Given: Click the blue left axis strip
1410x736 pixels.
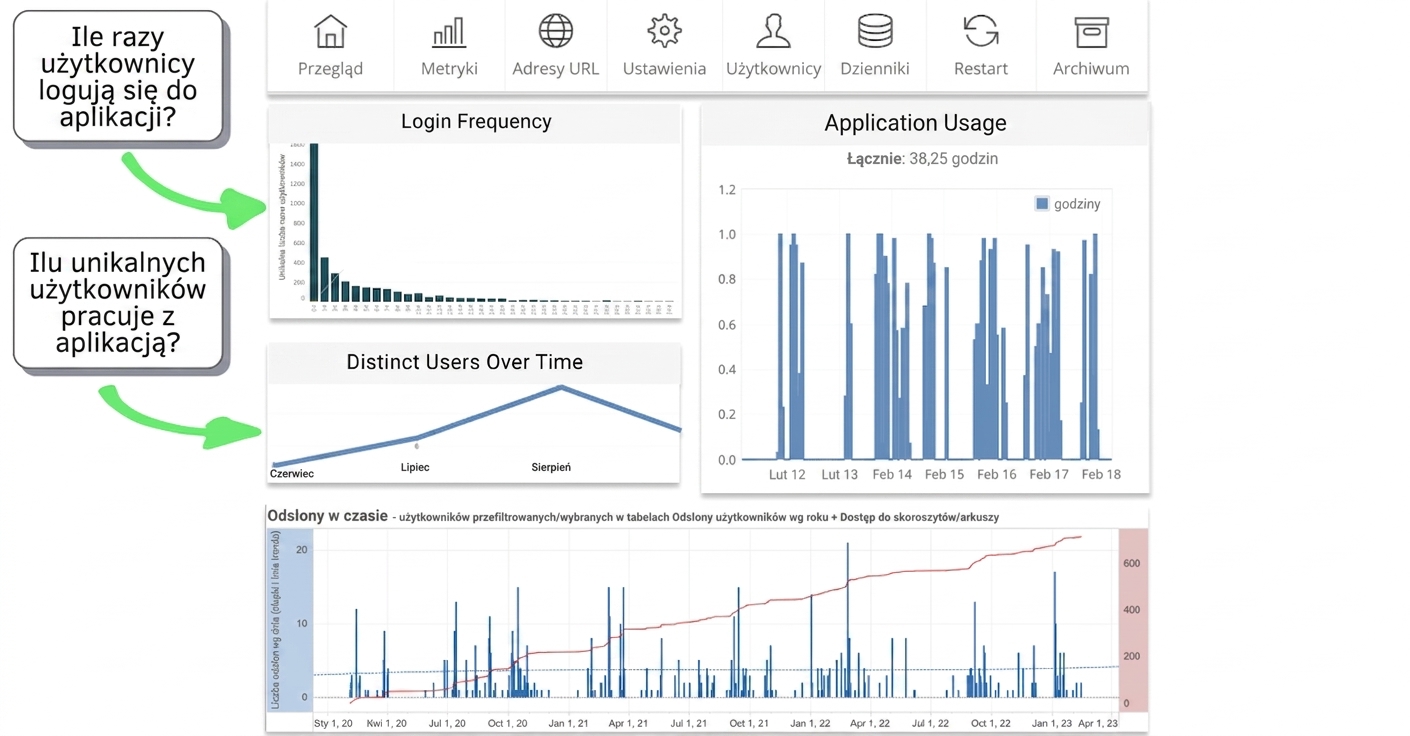Looking at the screenshot, I should tap(291, 620).
